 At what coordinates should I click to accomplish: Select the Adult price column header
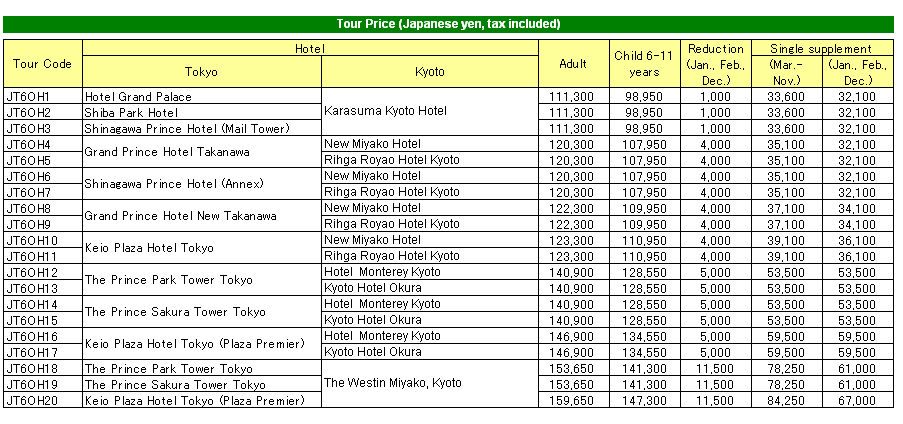(x=573, y=64)
